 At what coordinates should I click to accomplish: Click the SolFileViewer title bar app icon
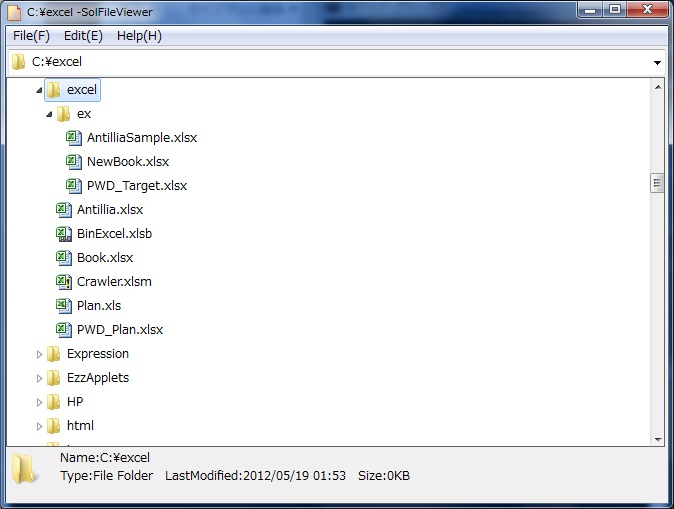tap(14, 12)
